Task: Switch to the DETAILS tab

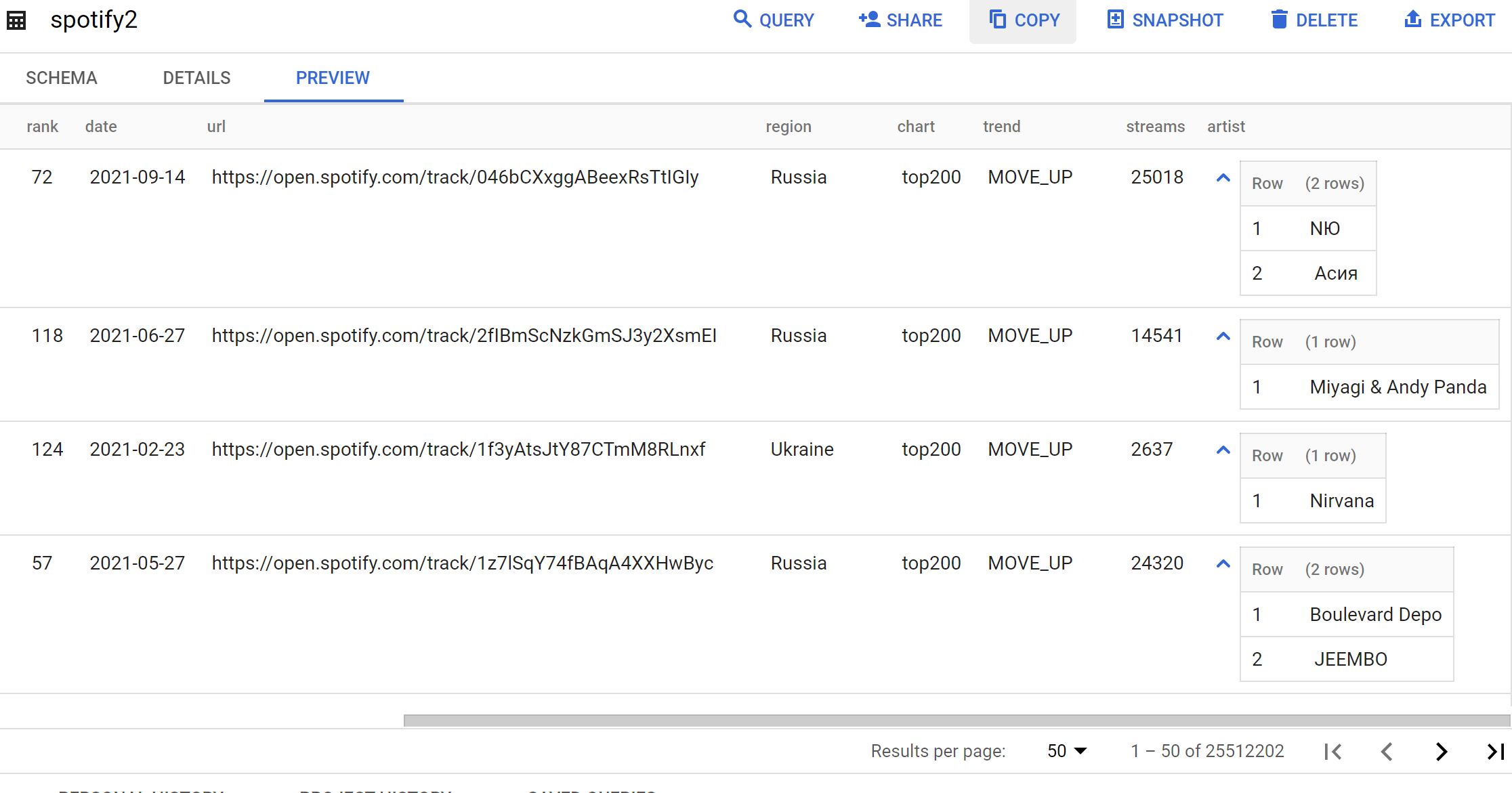Action: [196, 78]
